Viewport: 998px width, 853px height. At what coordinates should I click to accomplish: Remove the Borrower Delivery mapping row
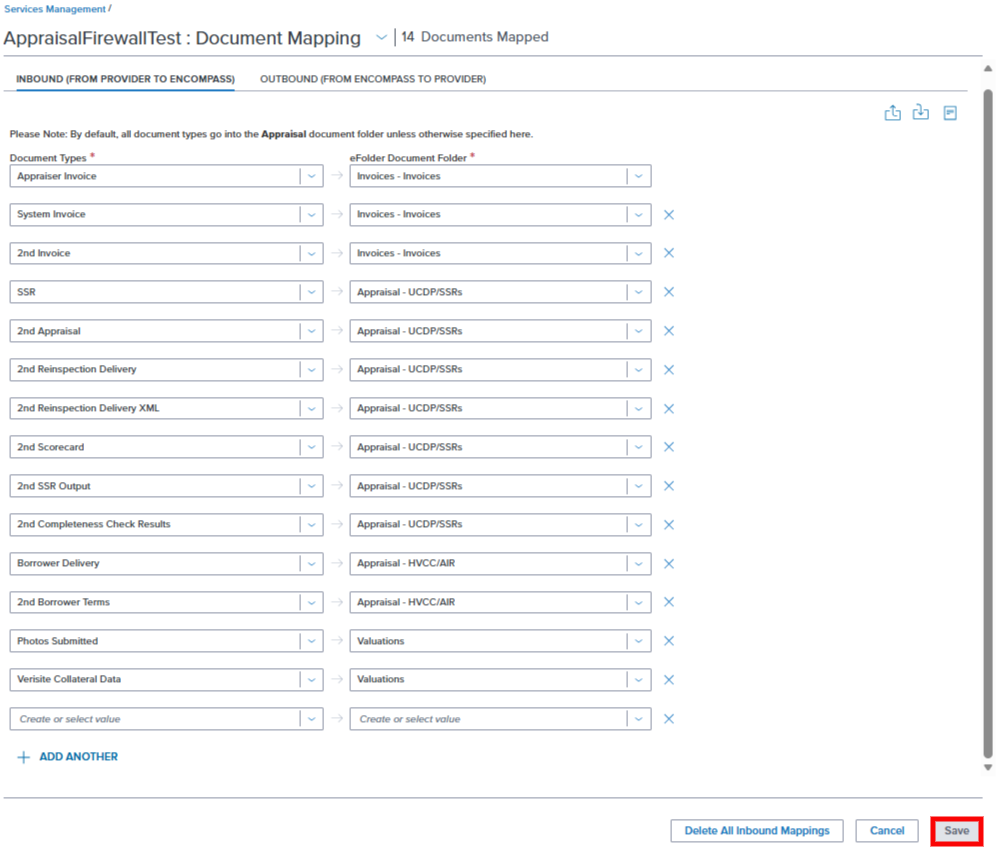(x=669, y=563)
